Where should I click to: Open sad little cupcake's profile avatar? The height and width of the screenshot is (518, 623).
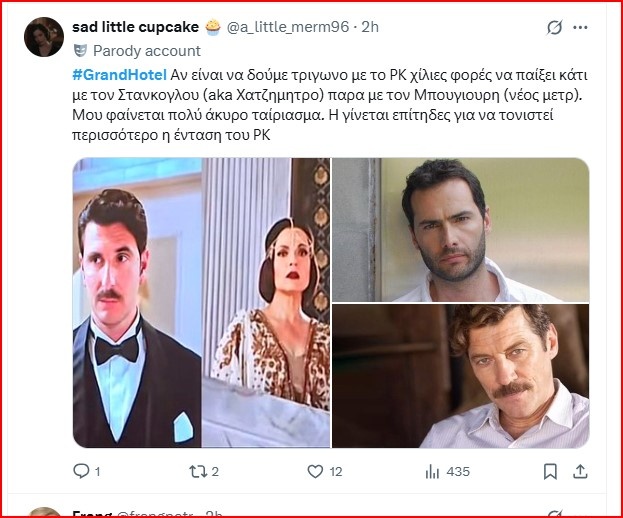point(44,37)
